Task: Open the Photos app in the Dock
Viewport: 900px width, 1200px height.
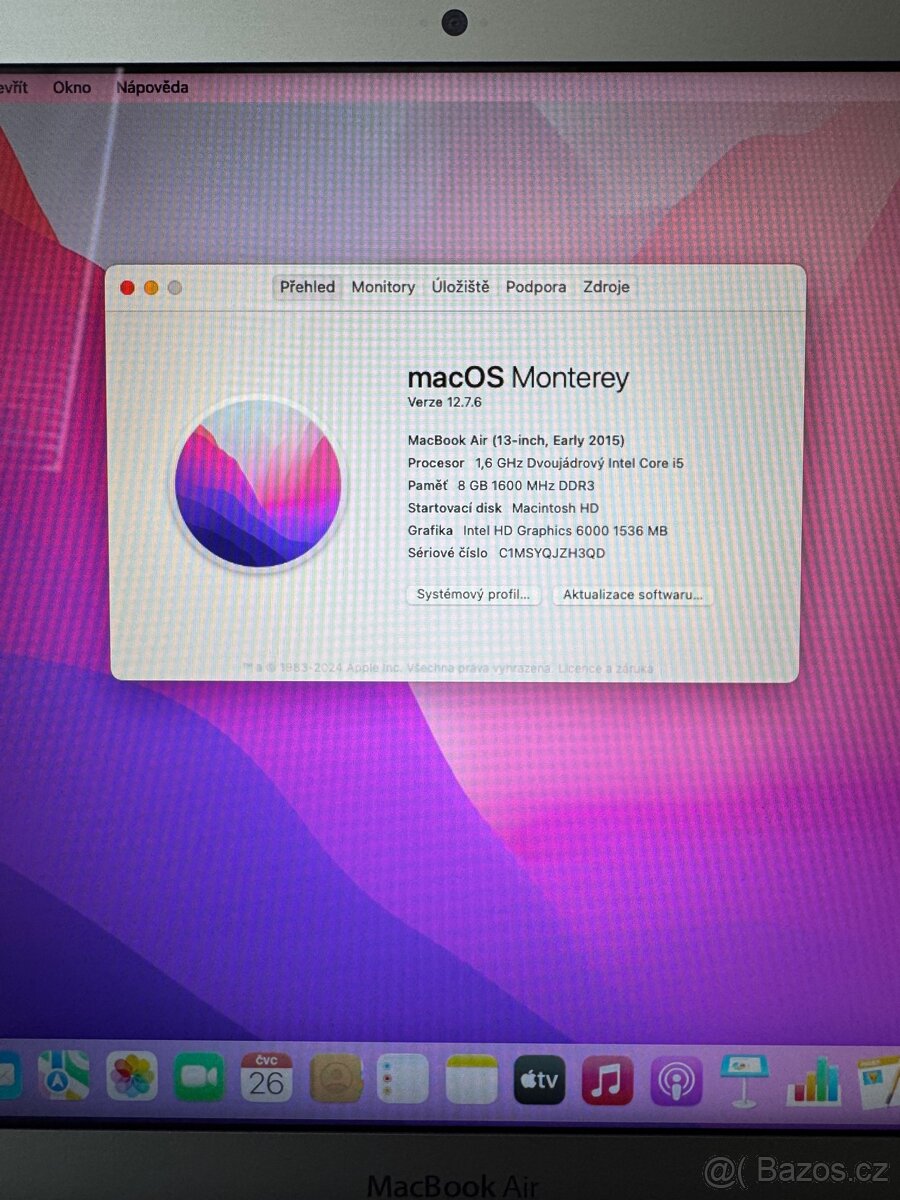Action: pyautogui.click(x=132, y=1078)
